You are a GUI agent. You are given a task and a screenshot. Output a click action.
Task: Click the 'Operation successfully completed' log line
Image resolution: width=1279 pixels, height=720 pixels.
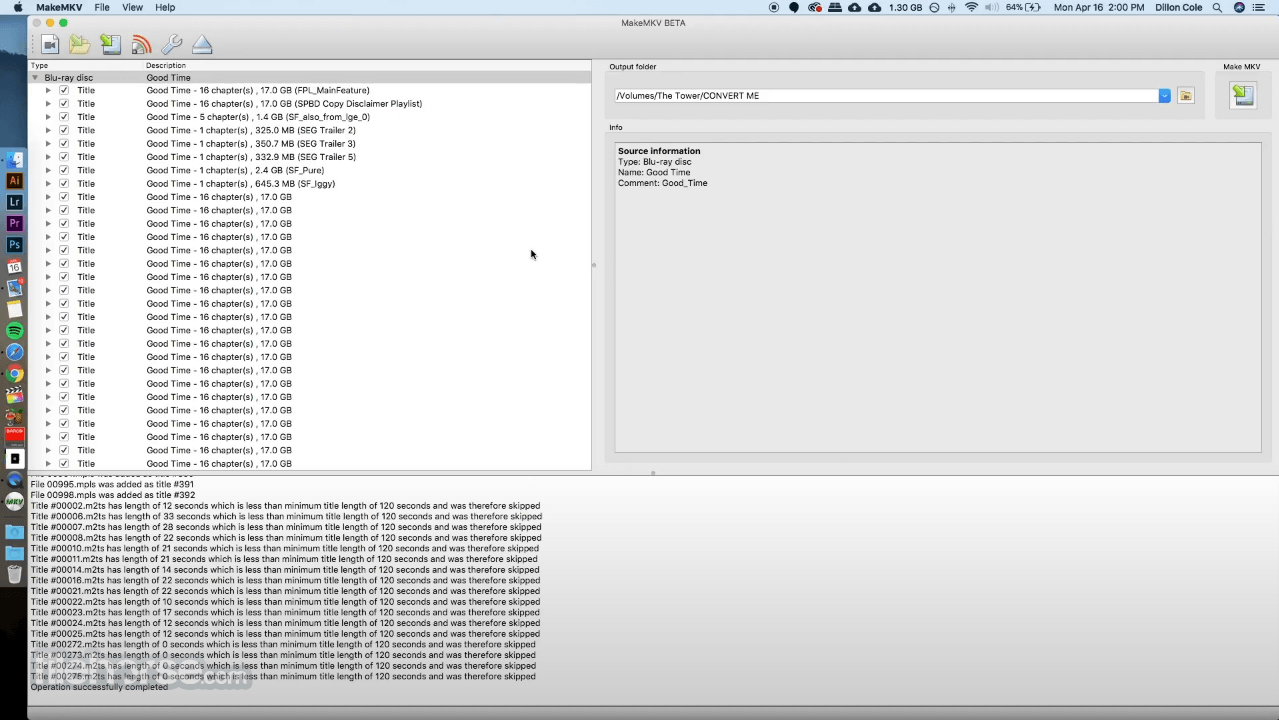[99, 687]
